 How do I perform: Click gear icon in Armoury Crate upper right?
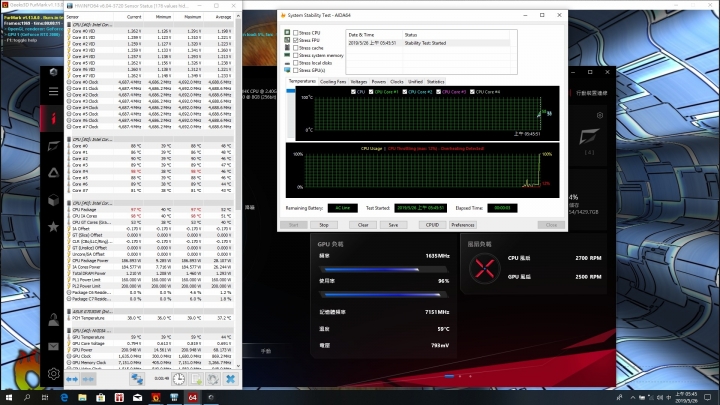[x=600, y=115]
